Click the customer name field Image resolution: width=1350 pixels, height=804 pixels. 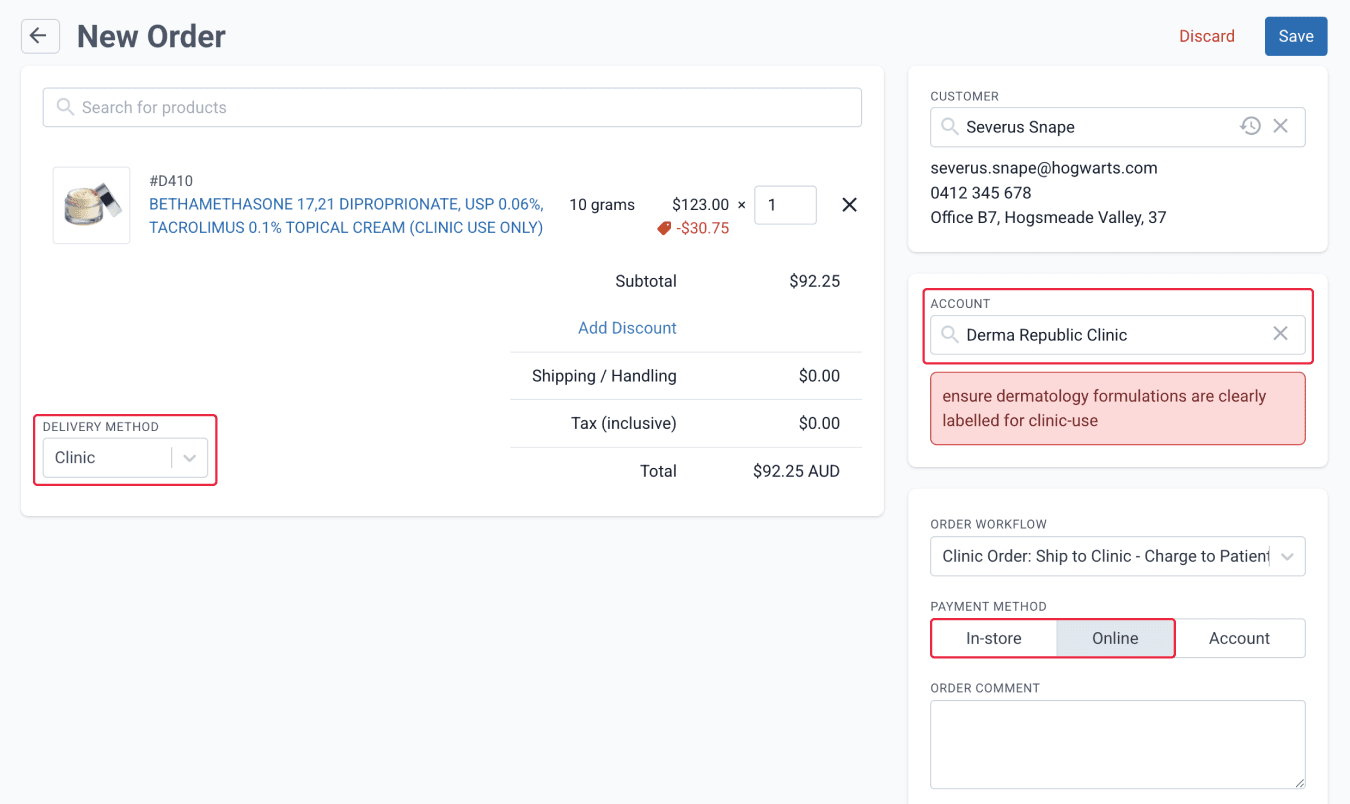click(1118, 127)
